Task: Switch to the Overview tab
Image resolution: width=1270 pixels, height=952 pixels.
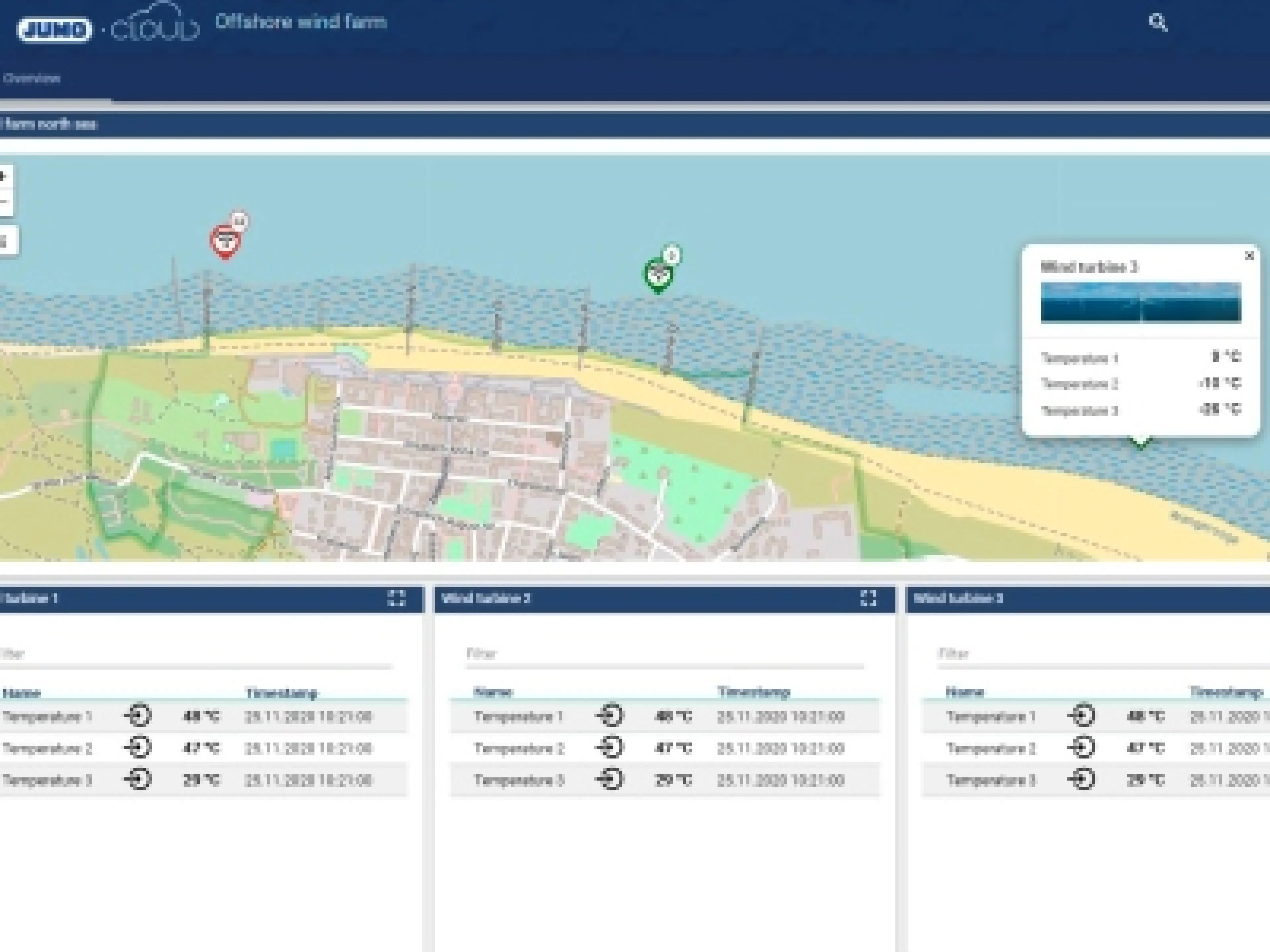Action: pos(31,79)
